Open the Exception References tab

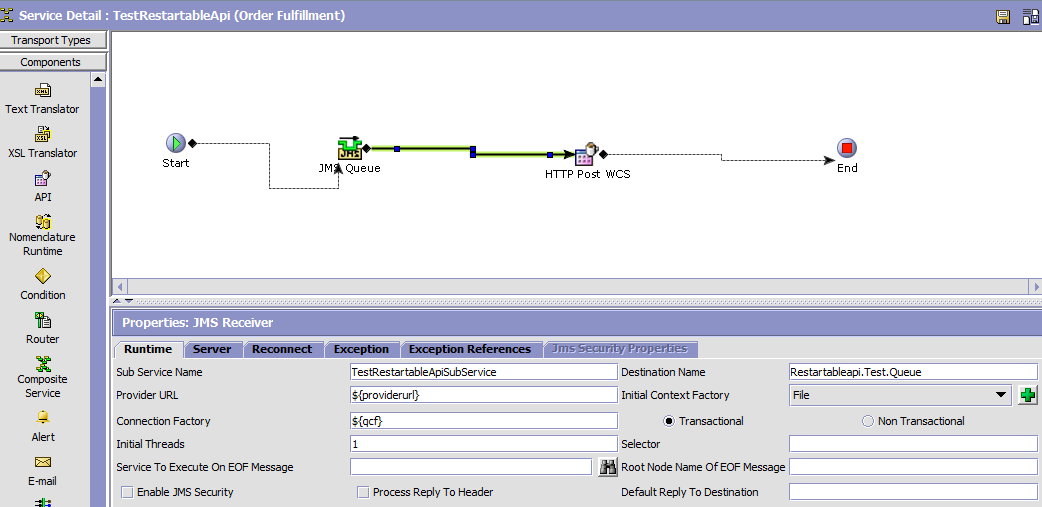click(x=470, y=349)
